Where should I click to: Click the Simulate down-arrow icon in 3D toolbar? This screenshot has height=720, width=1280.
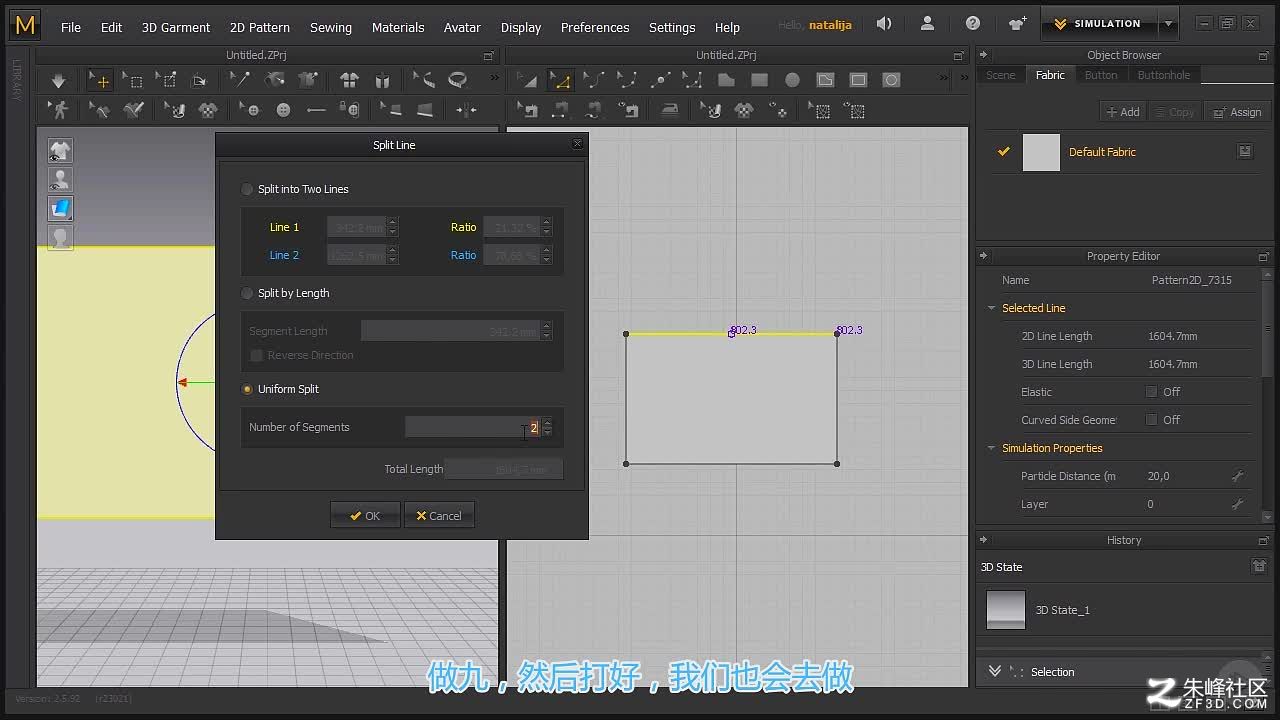[x=58, y=81]
